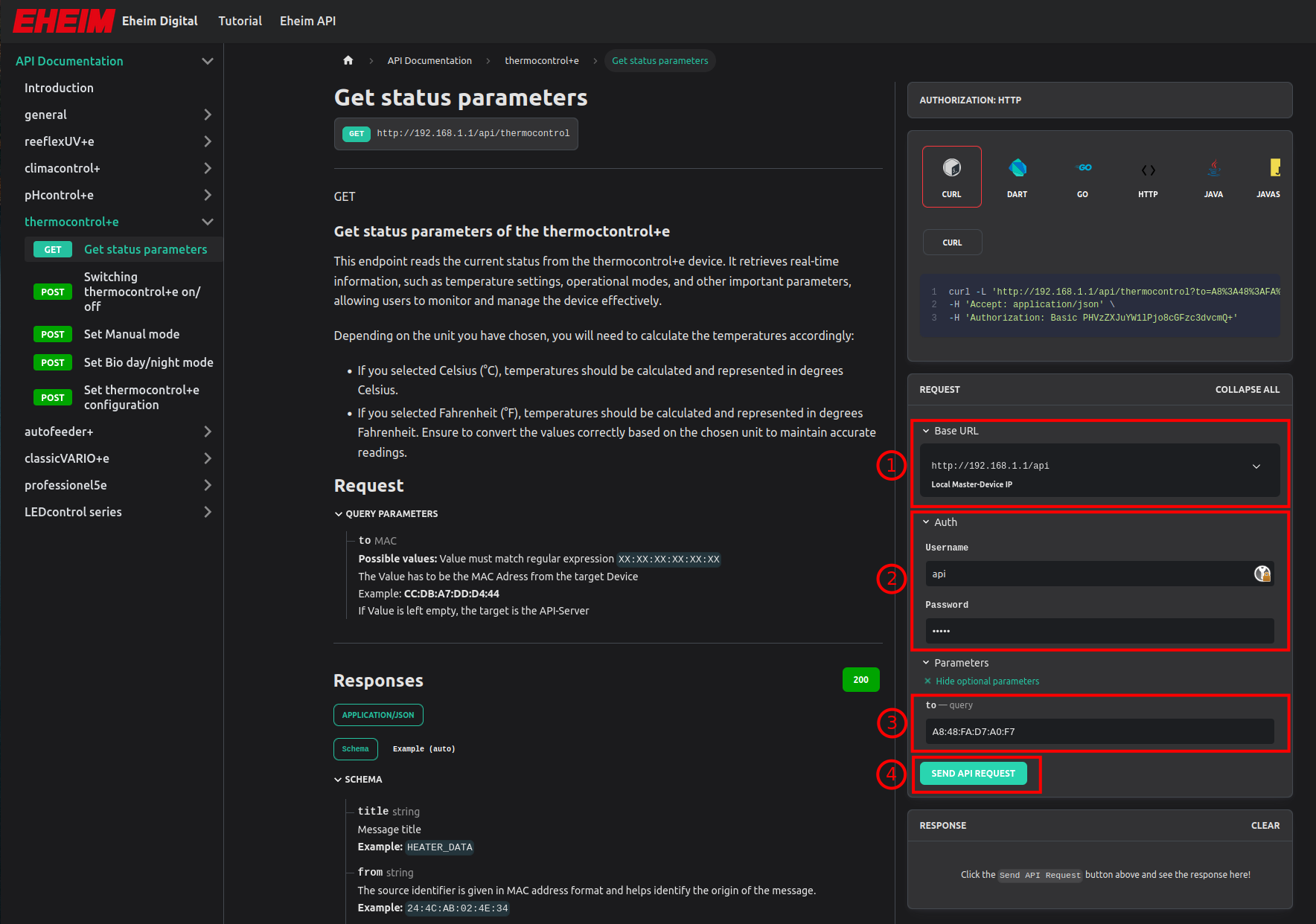Click the Get status parameters breadcrumb
Viewport: 1316px width, 924px height.
(659, 60)
